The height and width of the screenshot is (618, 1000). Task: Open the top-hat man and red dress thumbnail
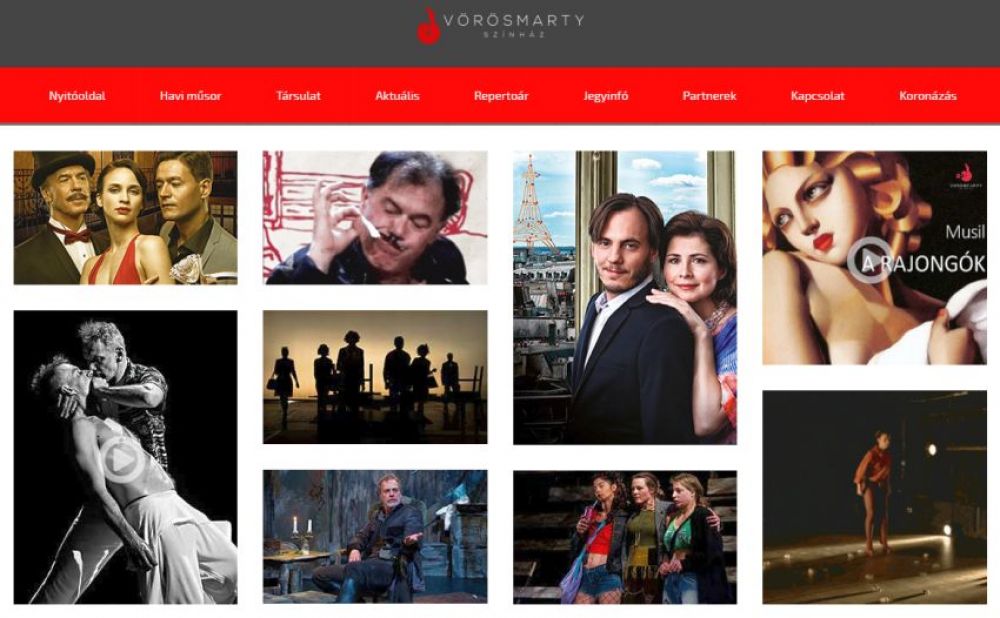pyautogui.click(x=126, y=217)
